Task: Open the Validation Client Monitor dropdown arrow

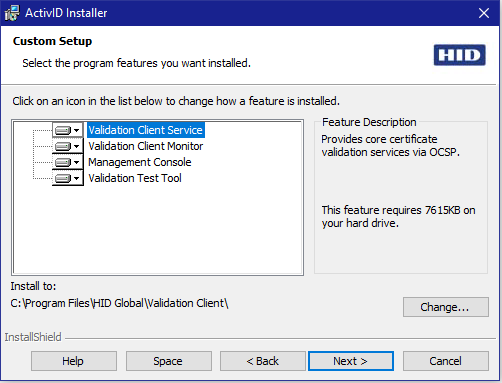Action: (x=77, y=146)
